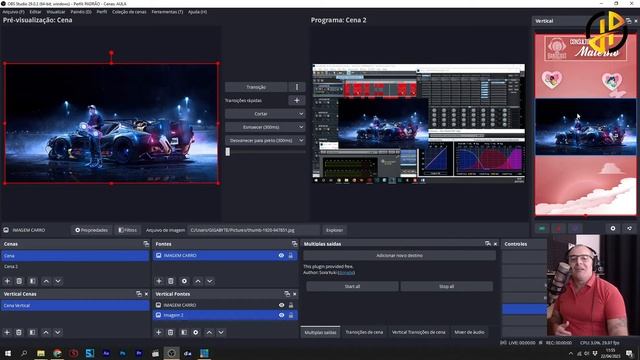Undock the Fontes panel
640x360 pixels.
coord(294,244)
